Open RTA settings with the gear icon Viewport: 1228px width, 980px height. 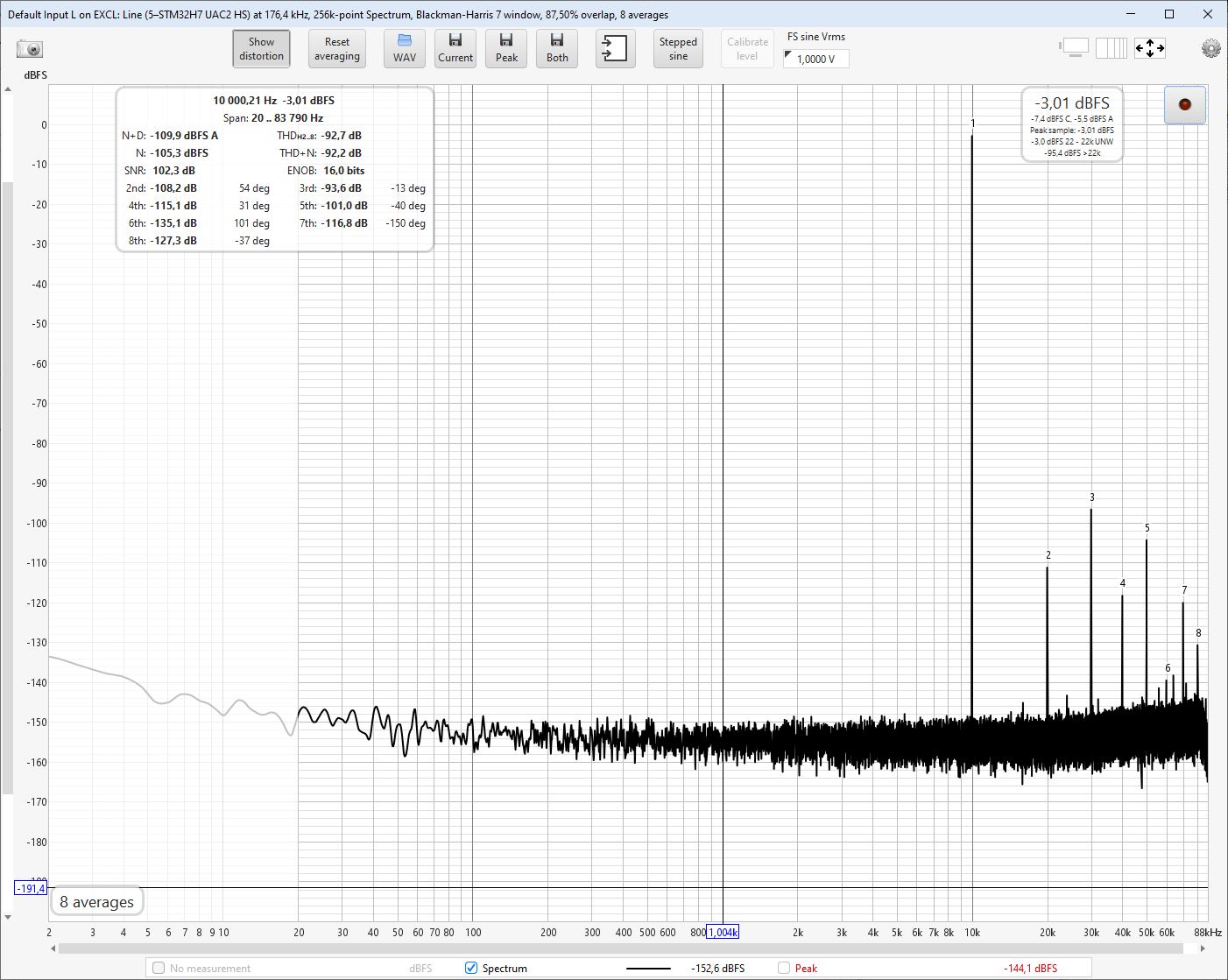1210,49
